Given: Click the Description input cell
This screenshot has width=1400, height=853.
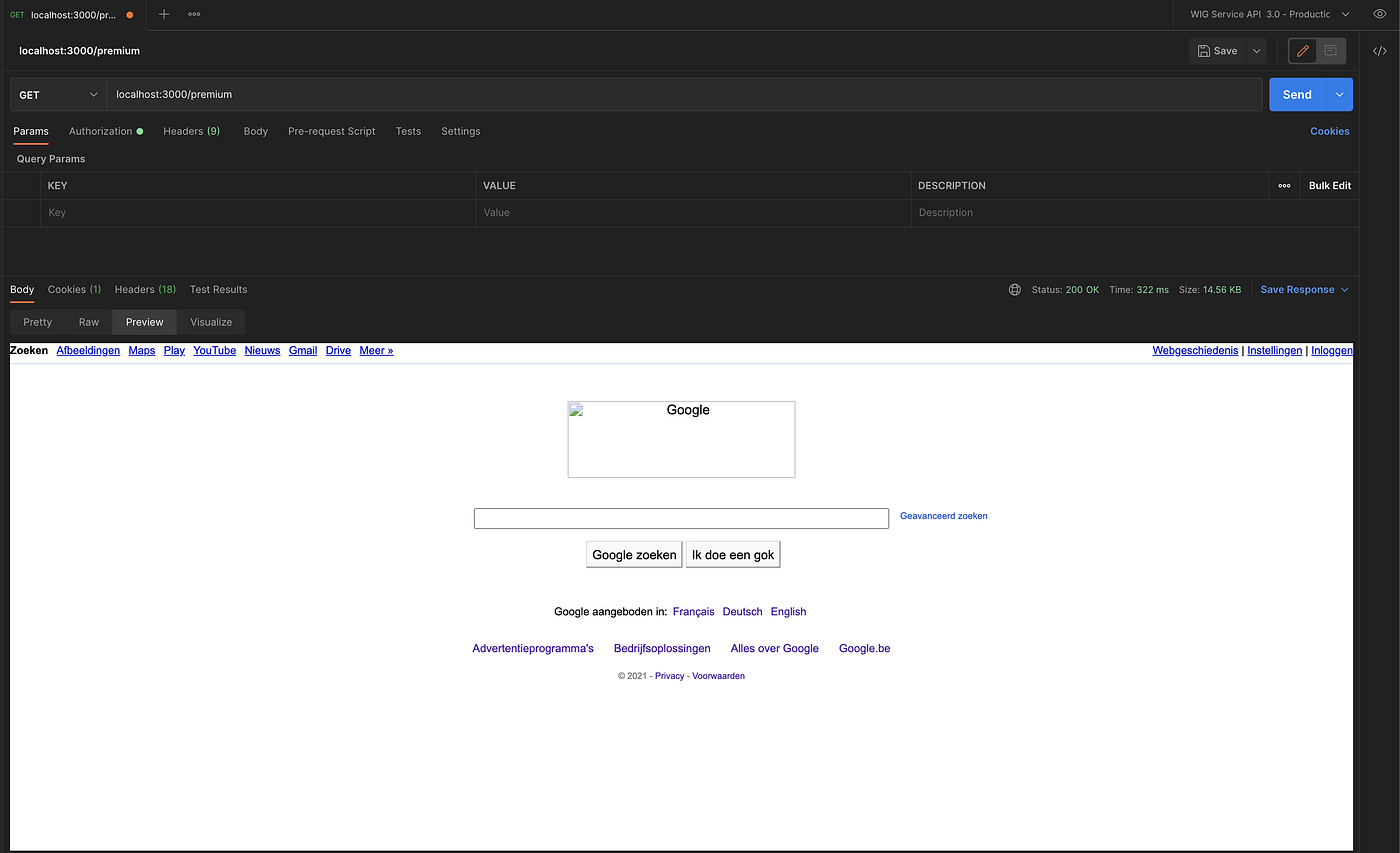Looking at the screenshot, I should coord(1134,213).
